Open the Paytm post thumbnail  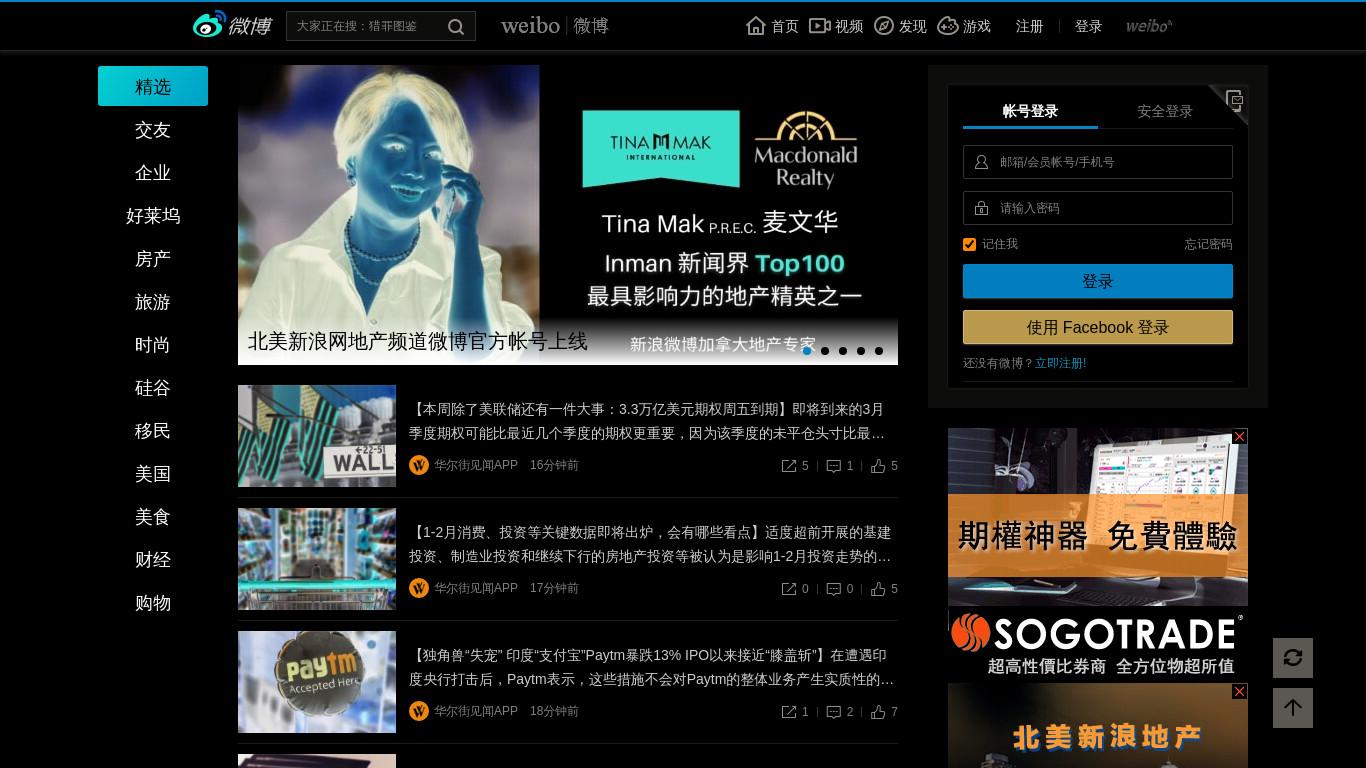tap(317, 682)
